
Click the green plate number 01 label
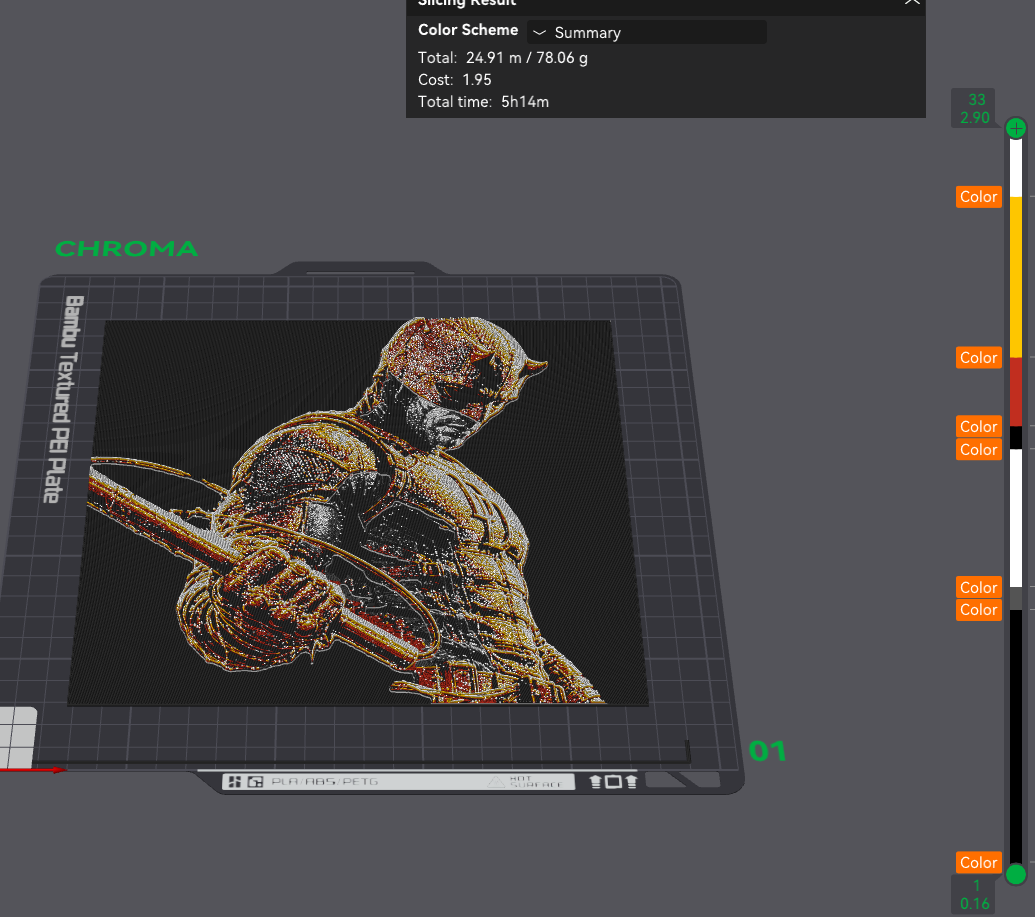coord(767,751)
